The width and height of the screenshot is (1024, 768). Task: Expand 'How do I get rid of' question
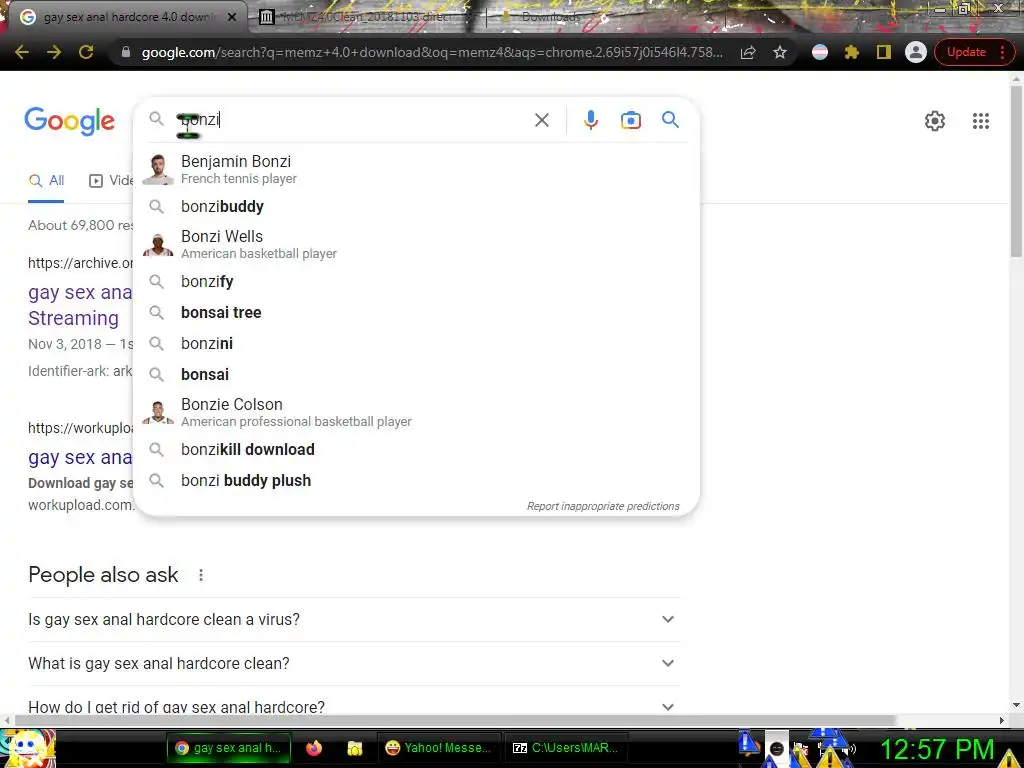click(353, 705)
